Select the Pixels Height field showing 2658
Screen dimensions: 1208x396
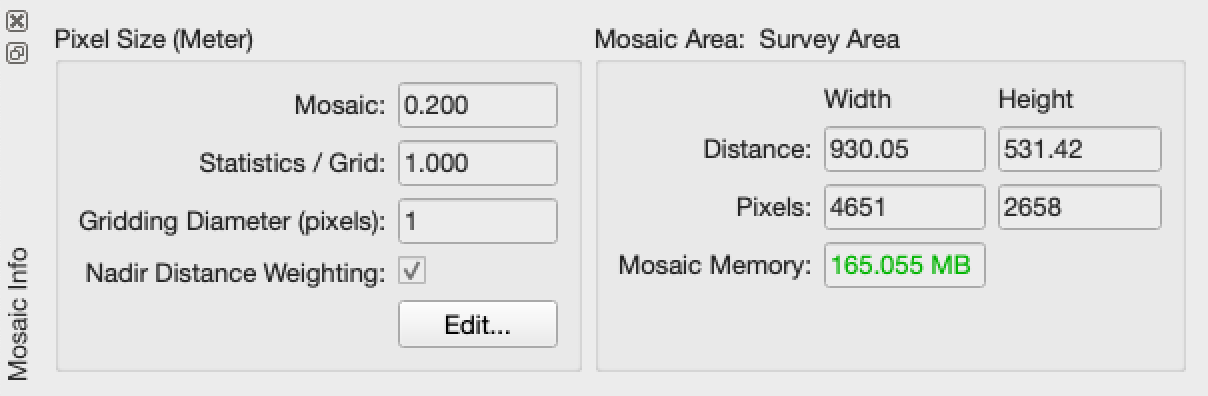1080,207
